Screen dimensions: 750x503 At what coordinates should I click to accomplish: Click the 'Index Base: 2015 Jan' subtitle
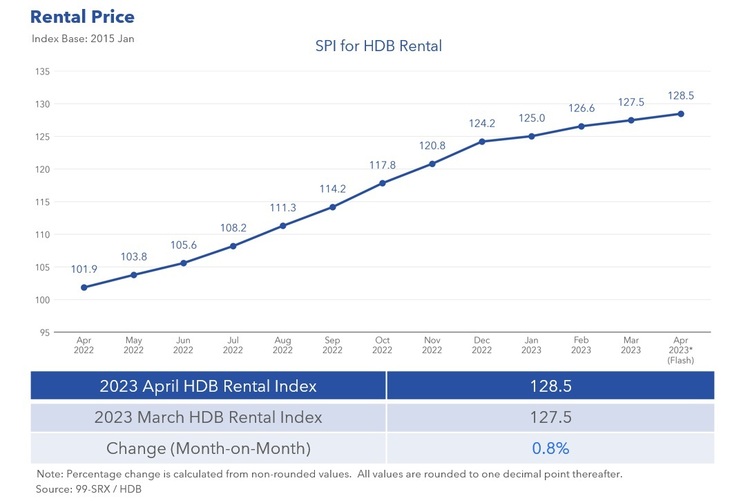[x=83, y=39]
